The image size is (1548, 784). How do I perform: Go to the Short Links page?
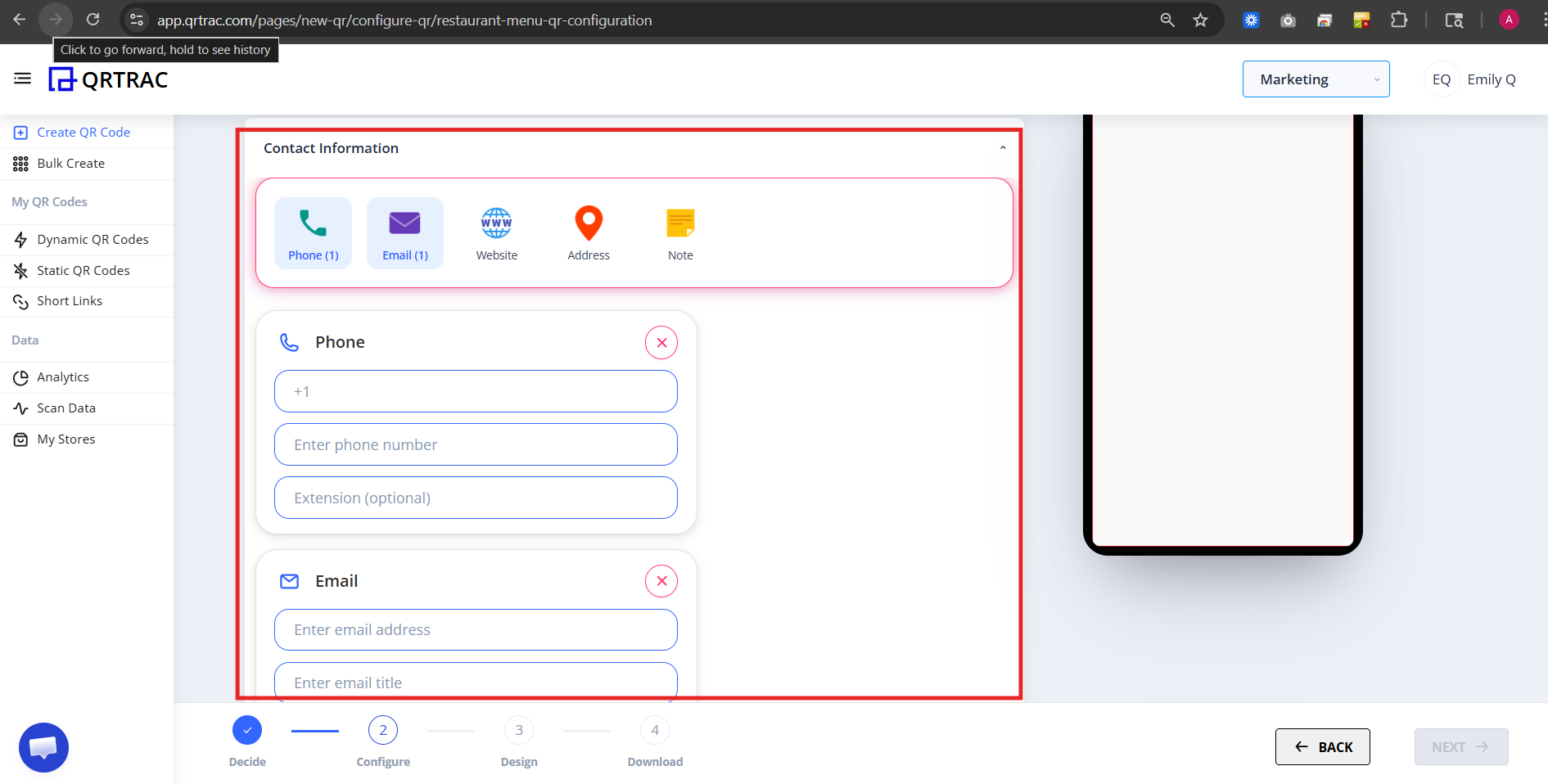tap(70, 300)
